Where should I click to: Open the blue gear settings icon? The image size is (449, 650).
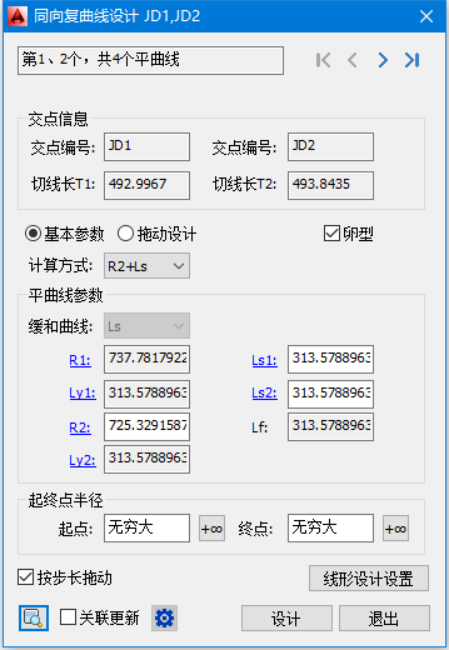coord(165,618)
